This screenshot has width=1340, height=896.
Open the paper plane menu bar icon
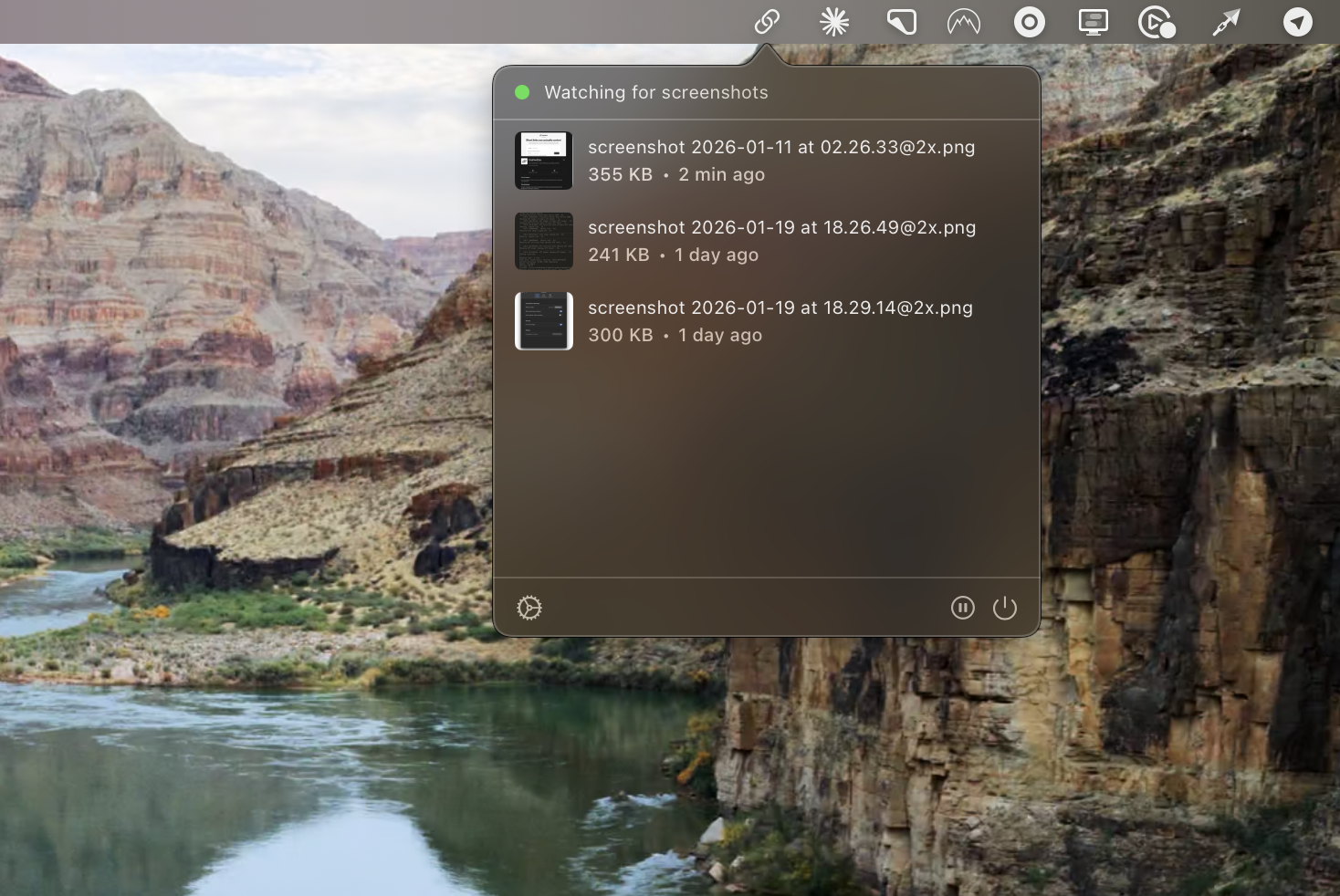1298,22
